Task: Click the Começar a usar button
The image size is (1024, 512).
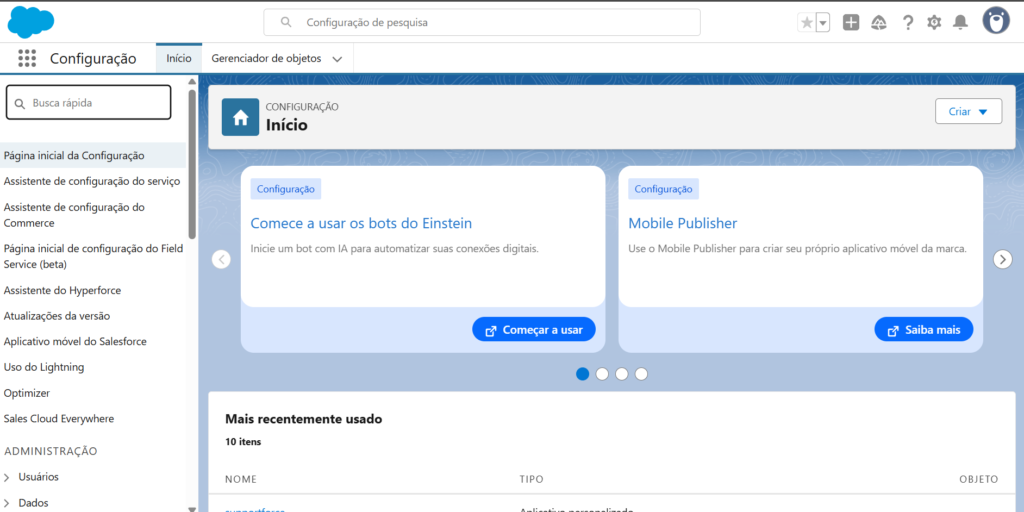Action: 534,330
